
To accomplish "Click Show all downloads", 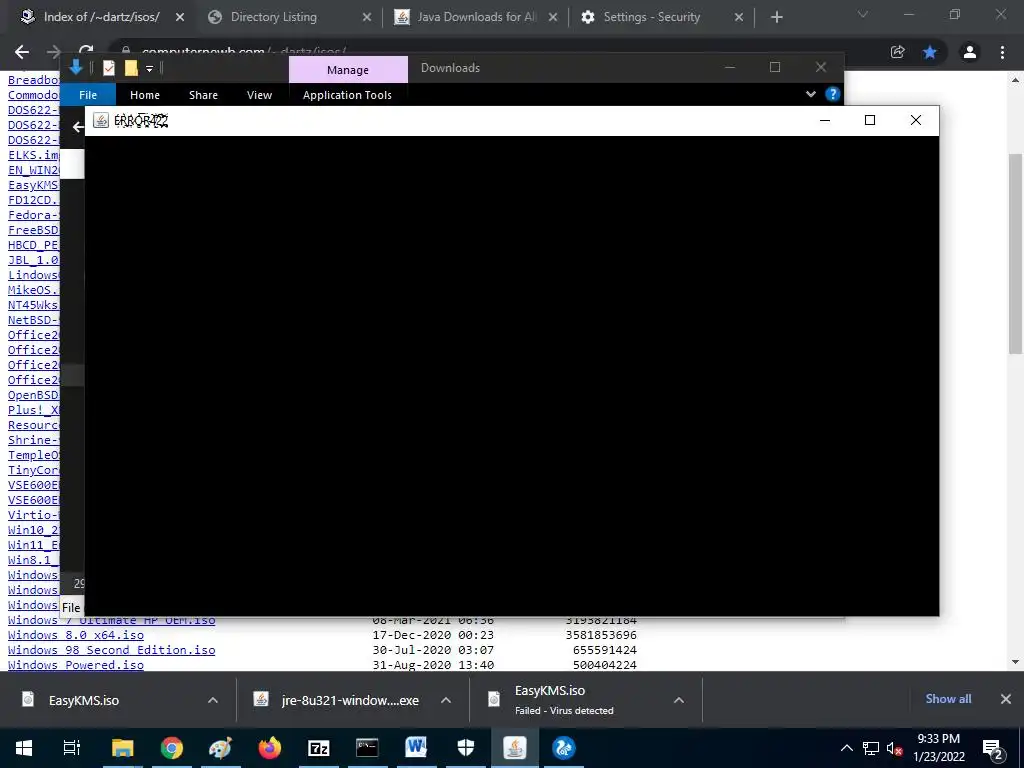I will click(948, 699).
